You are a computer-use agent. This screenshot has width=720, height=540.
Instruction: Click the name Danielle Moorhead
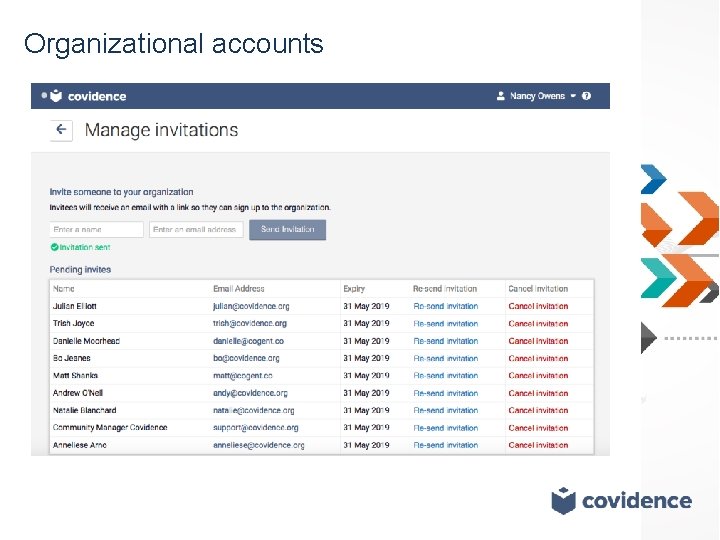(86, 341)
